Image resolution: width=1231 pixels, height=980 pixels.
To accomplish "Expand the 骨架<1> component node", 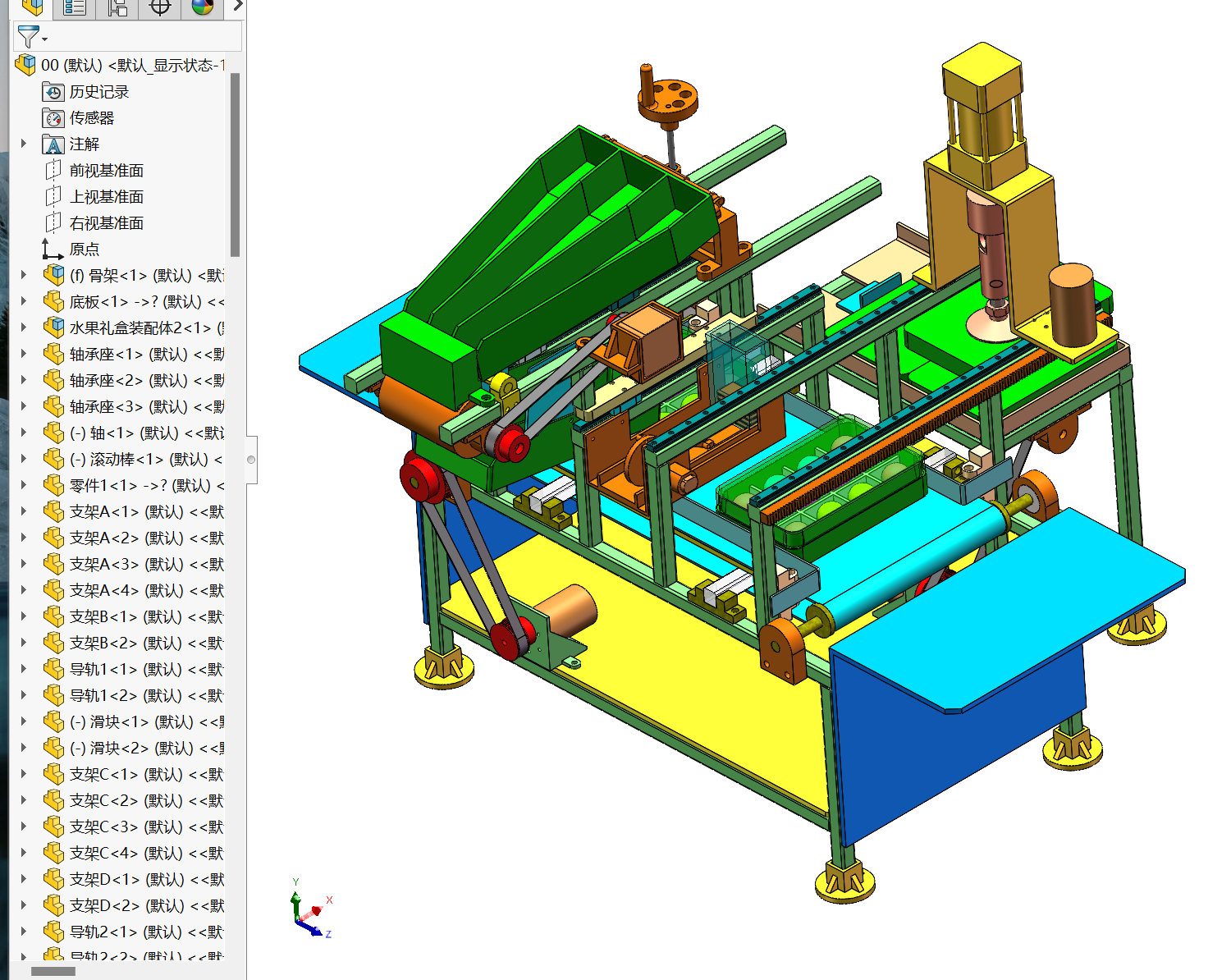I will 22,274.
